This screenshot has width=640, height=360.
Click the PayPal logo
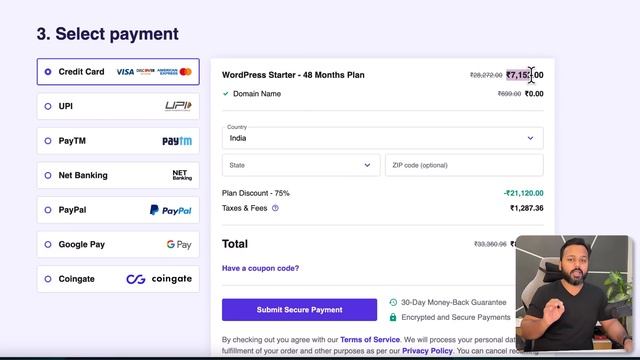click(171, 210)
